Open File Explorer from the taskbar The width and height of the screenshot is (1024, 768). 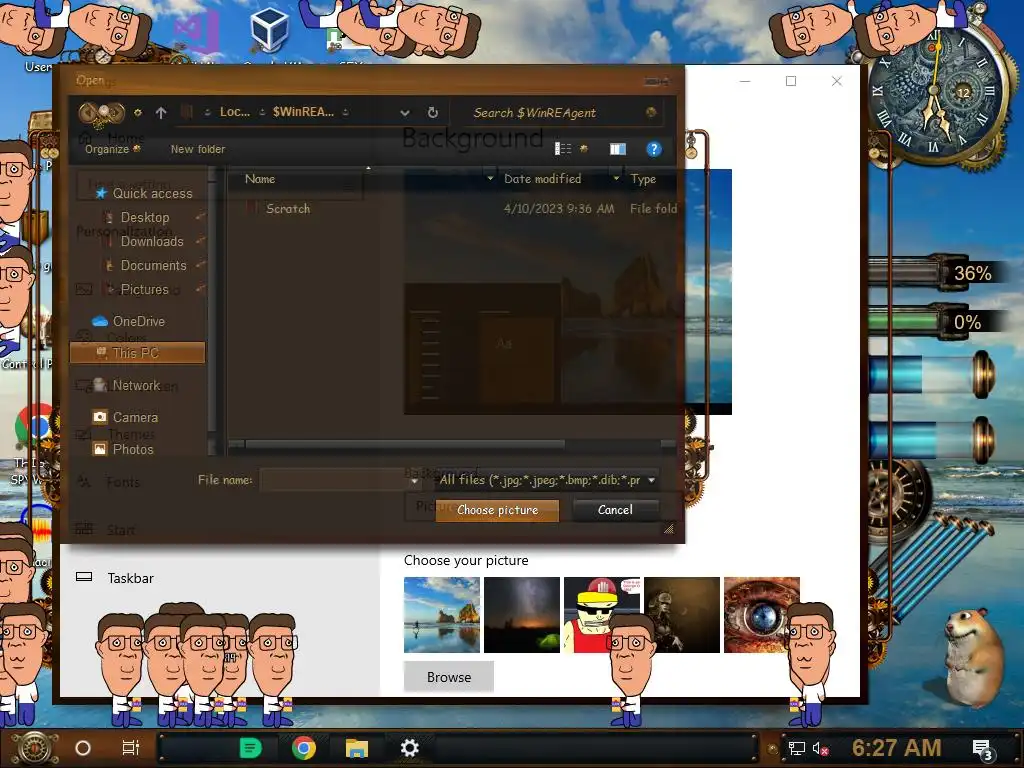click(x=357, y=748)
